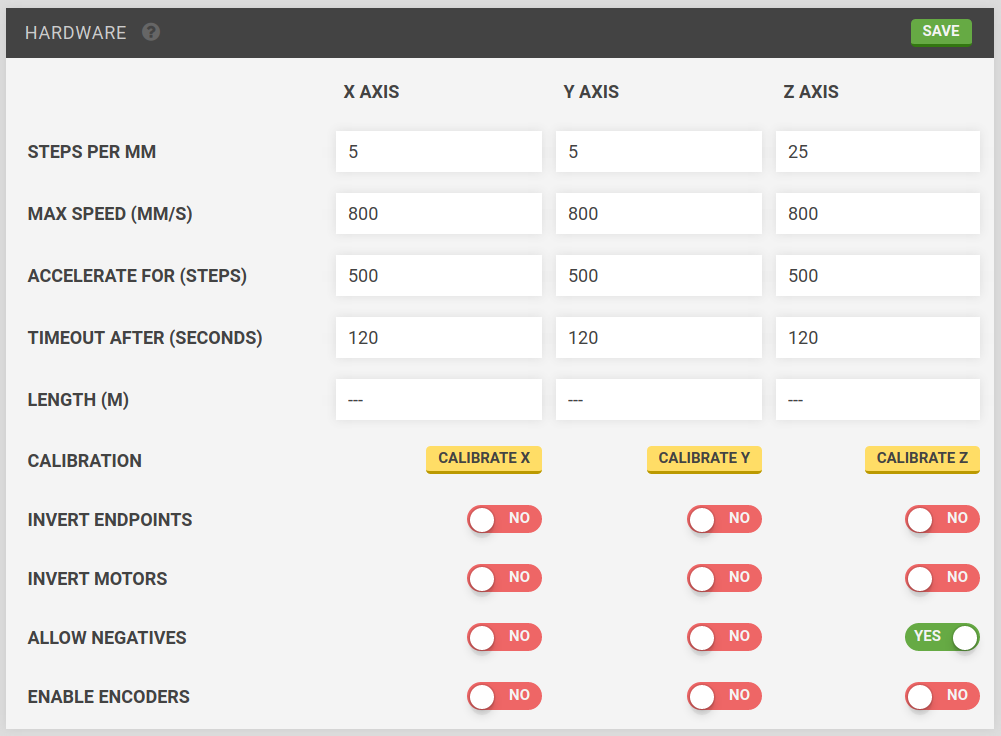
Task: Toggle Invert Motors for X axis
Action: pos(504,578)
